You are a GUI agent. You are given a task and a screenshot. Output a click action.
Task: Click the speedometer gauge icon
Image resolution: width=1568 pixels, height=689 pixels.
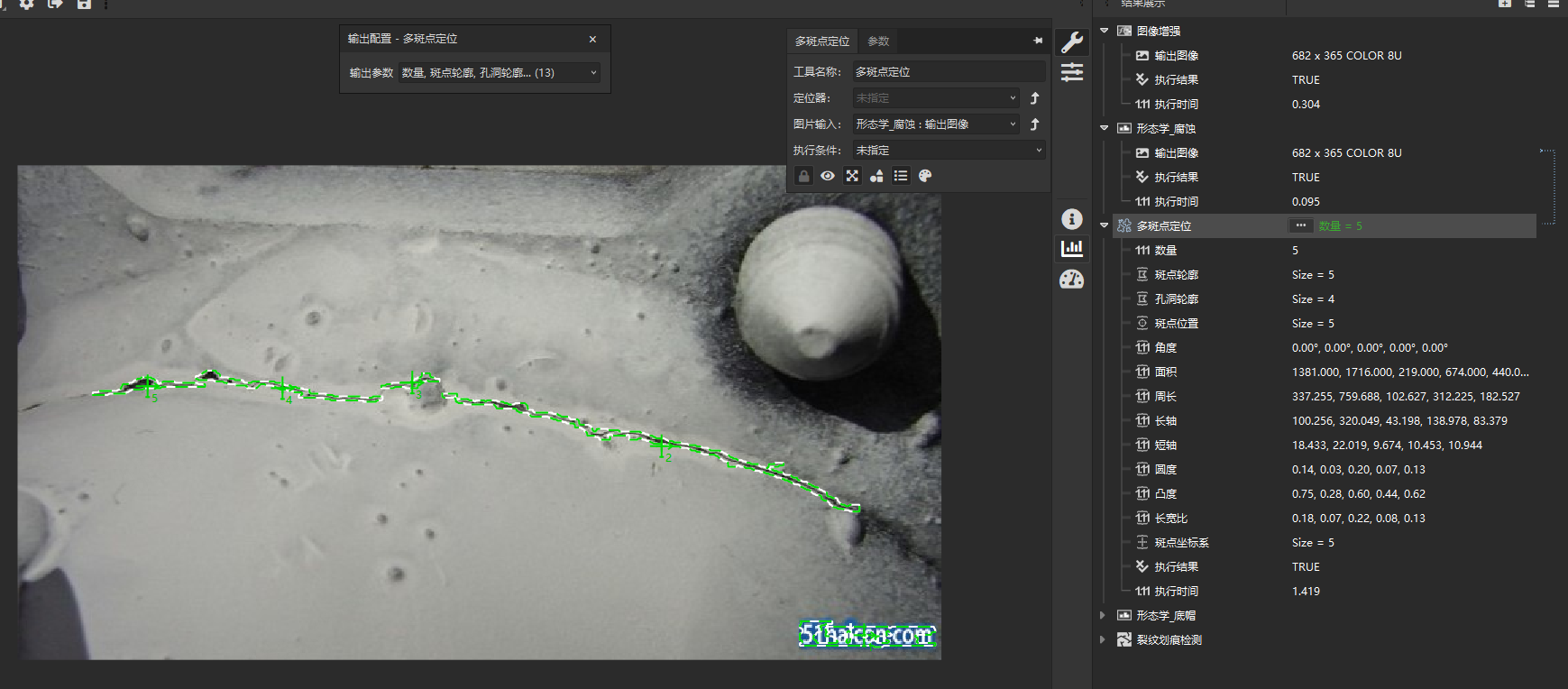1071,280
